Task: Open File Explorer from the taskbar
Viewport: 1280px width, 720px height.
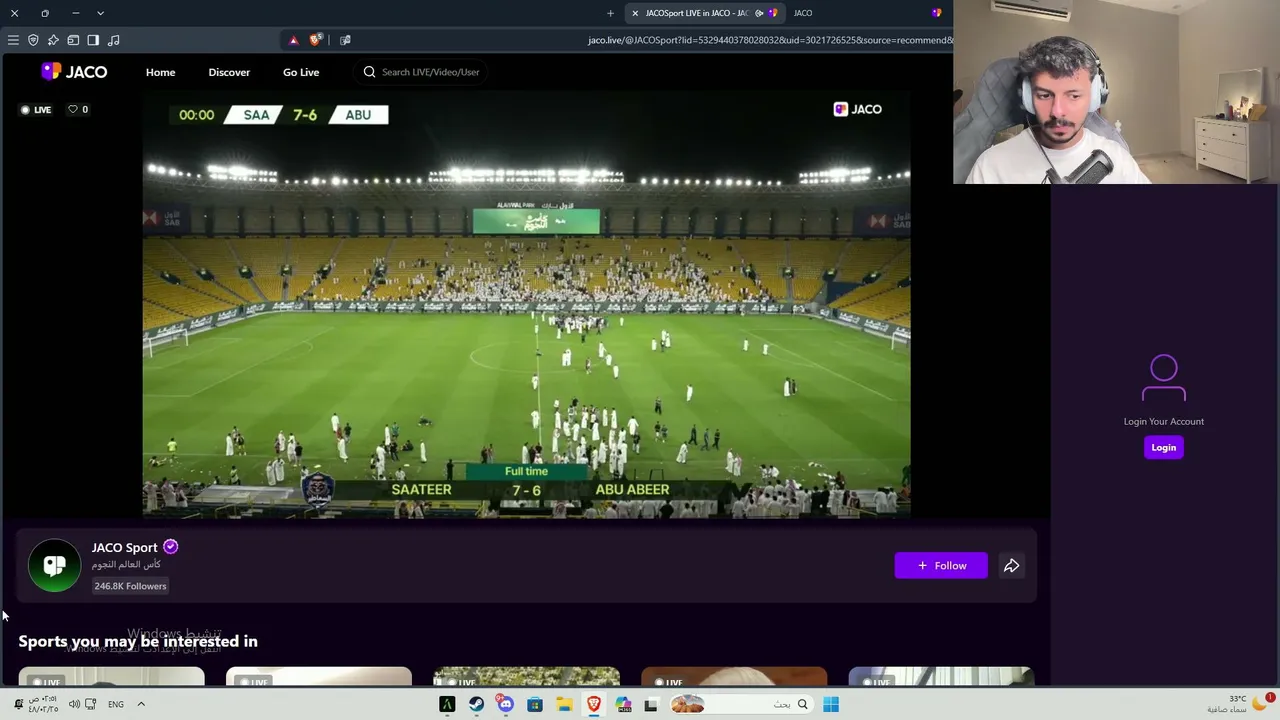Action: pos(564,705)
